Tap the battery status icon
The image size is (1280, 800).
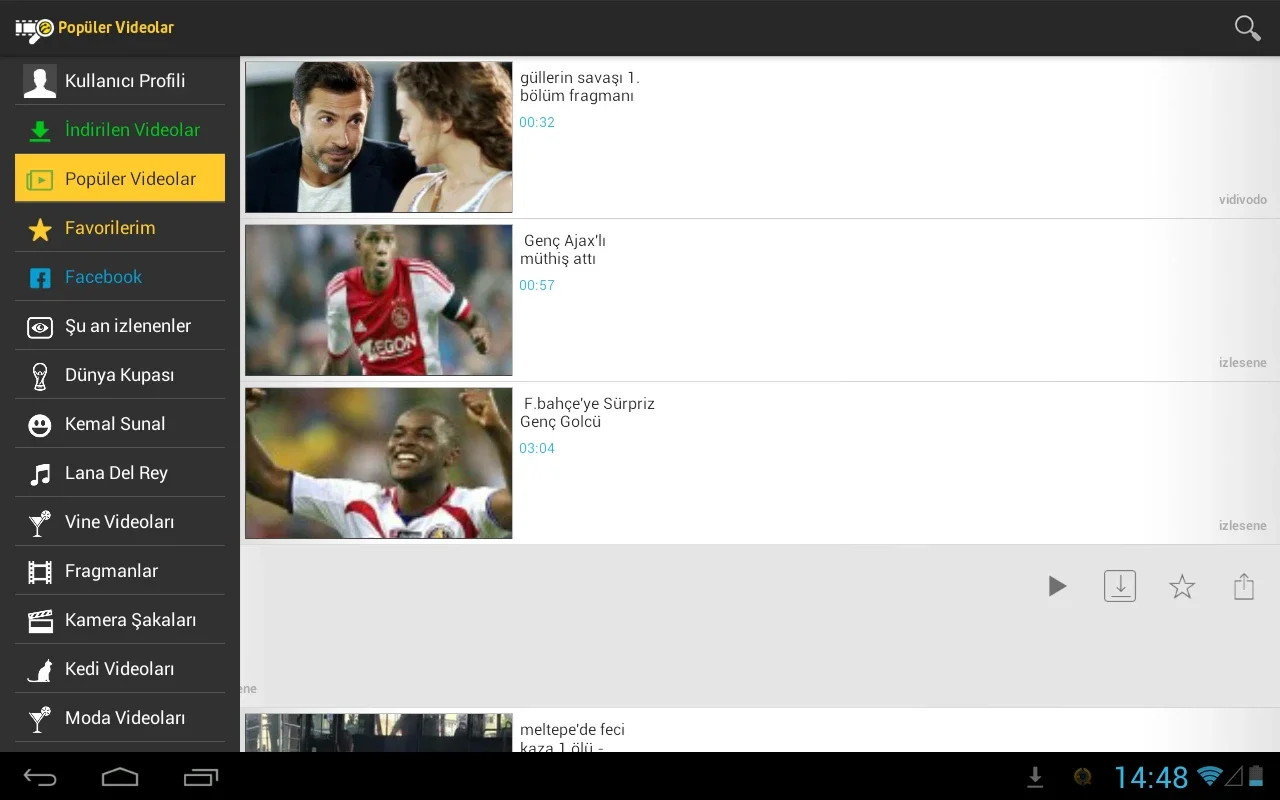pos(1257,776)
